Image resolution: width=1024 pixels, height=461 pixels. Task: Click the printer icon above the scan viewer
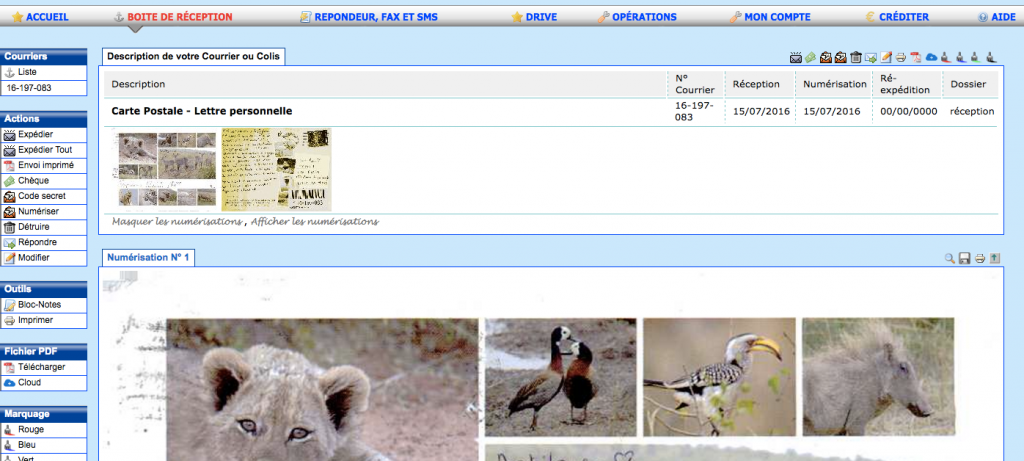(x=980, y=259)
